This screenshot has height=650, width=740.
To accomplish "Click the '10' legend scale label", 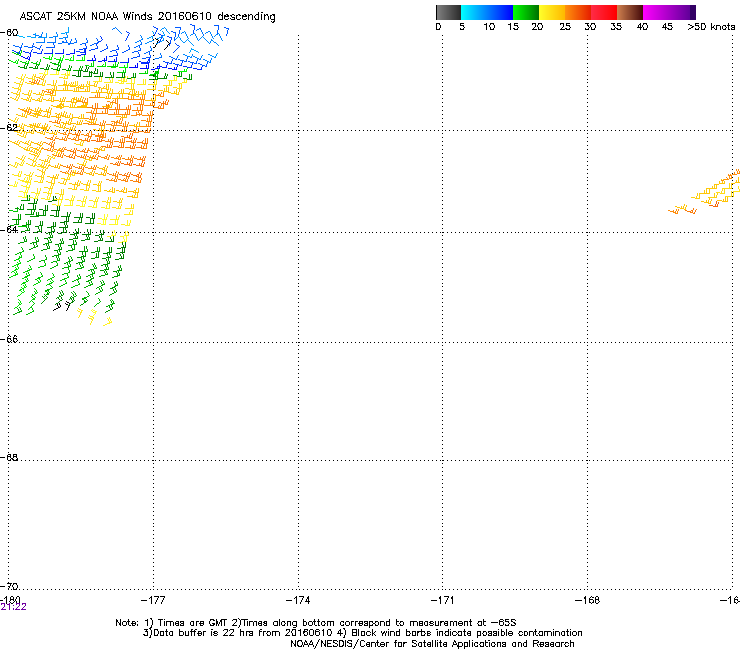I will click(489, 27).
